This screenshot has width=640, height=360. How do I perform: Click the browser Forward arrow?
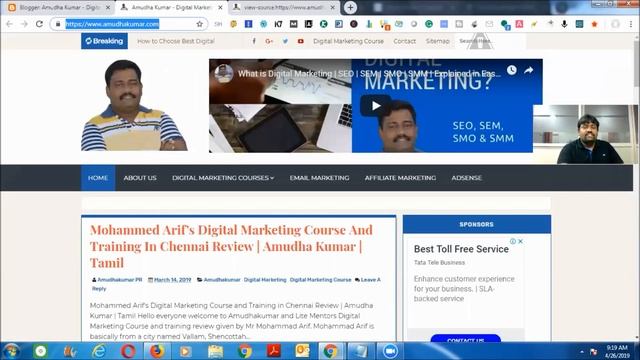click(x=24, y=24)
